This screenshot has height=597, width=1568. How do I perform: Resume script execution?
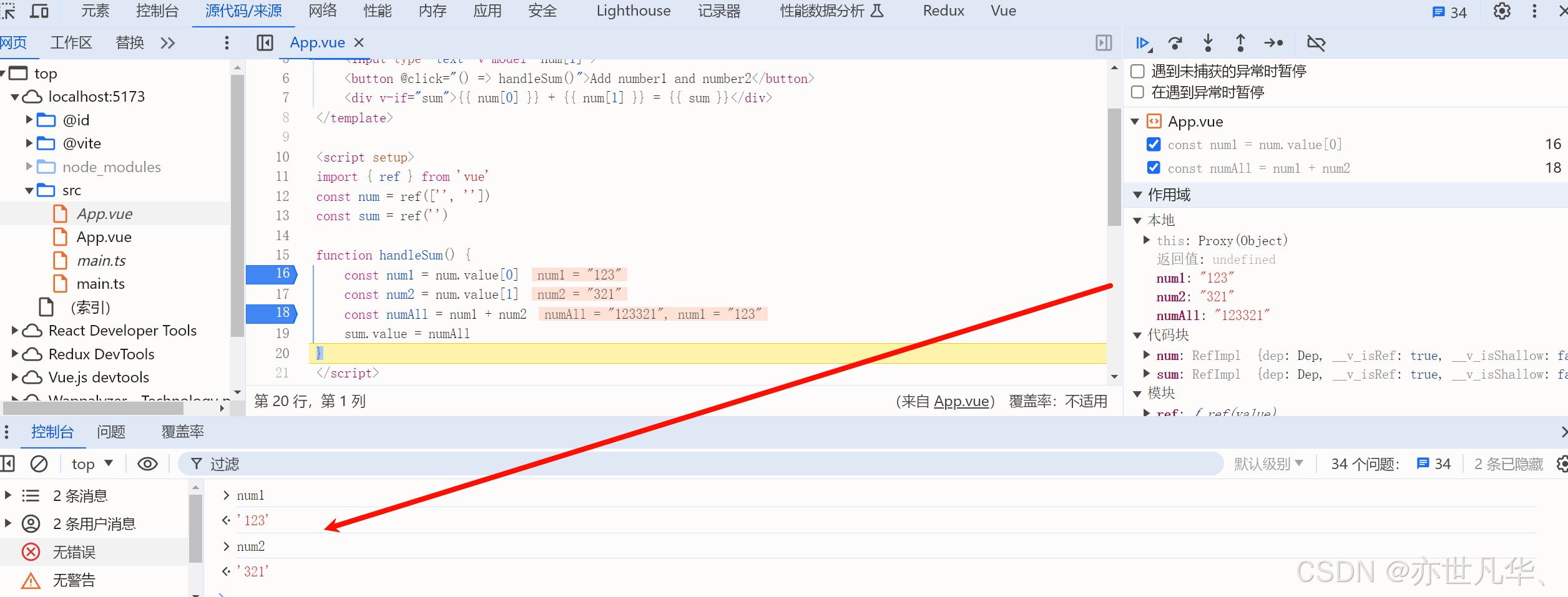[1144, 43]
